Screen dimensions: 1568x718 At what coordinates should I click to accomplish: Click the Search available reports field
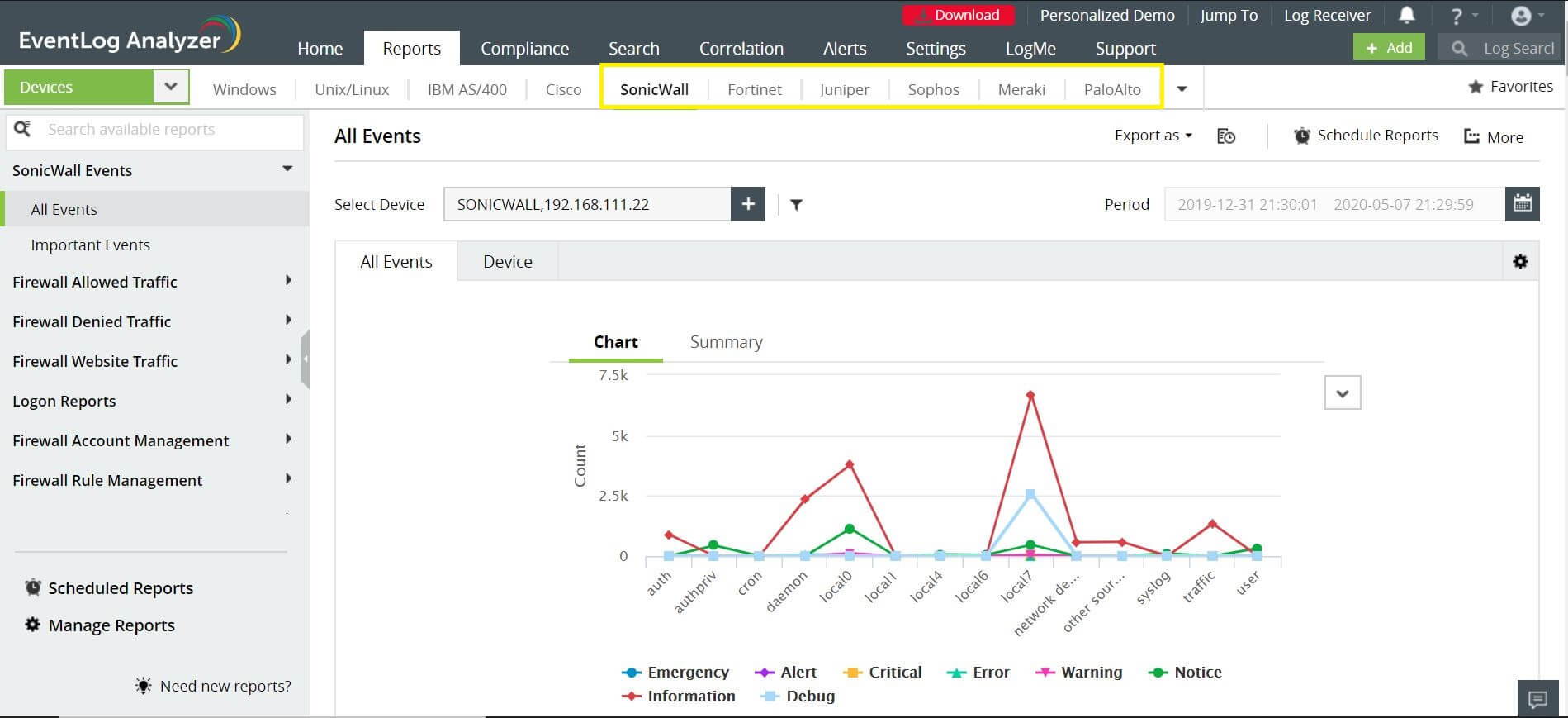pos(165,130)
